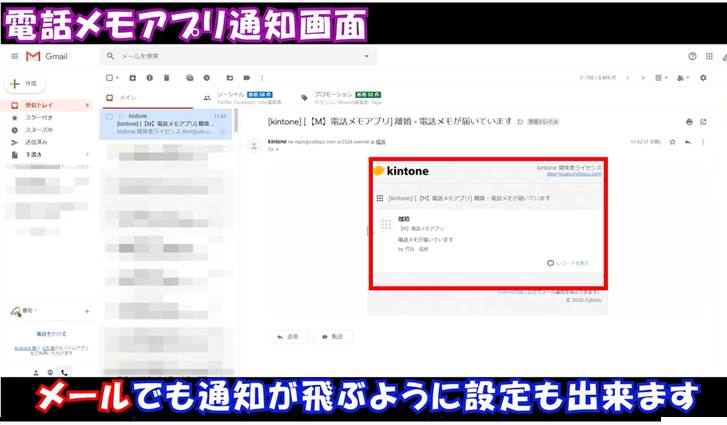Image resolution: width=727 pixels, height=425 pixels.
Task: Open the 下書き drafts folder
Action: pyautogui.click(x=46, y=155)
